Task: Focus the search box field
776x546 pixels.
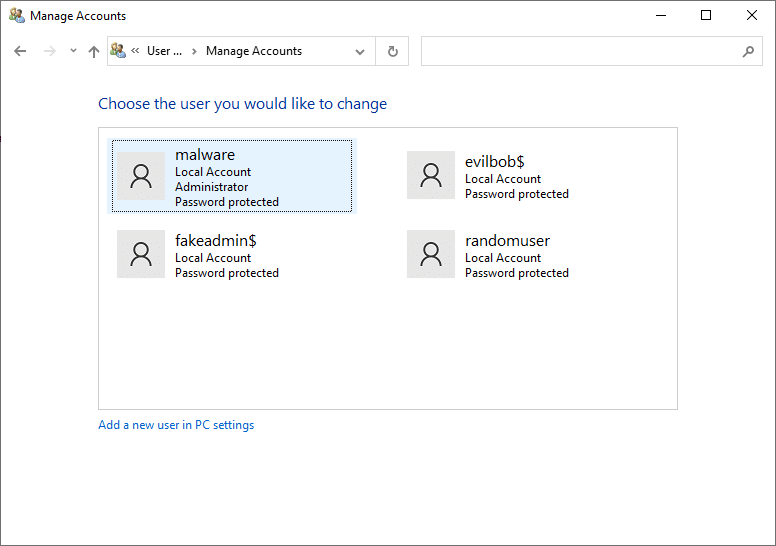Action: click(x=591, y=51)
